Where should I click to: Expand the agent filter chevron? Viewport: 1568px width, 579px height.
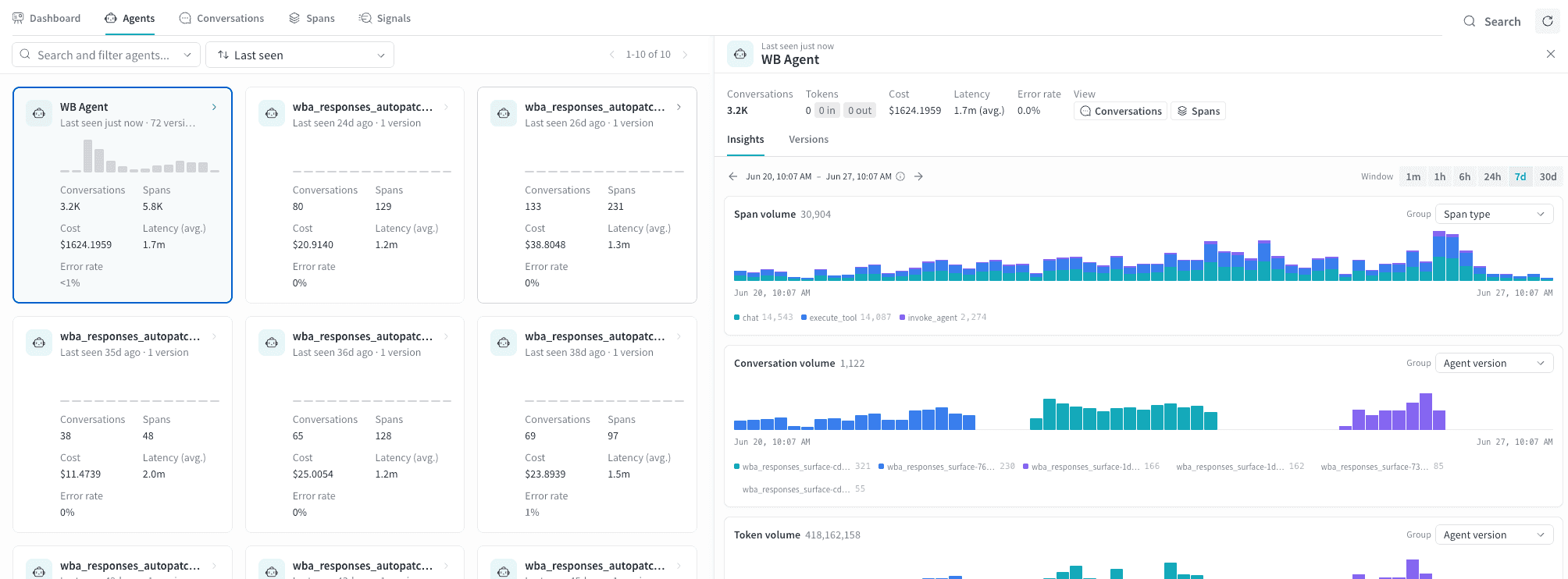(187, 55)
